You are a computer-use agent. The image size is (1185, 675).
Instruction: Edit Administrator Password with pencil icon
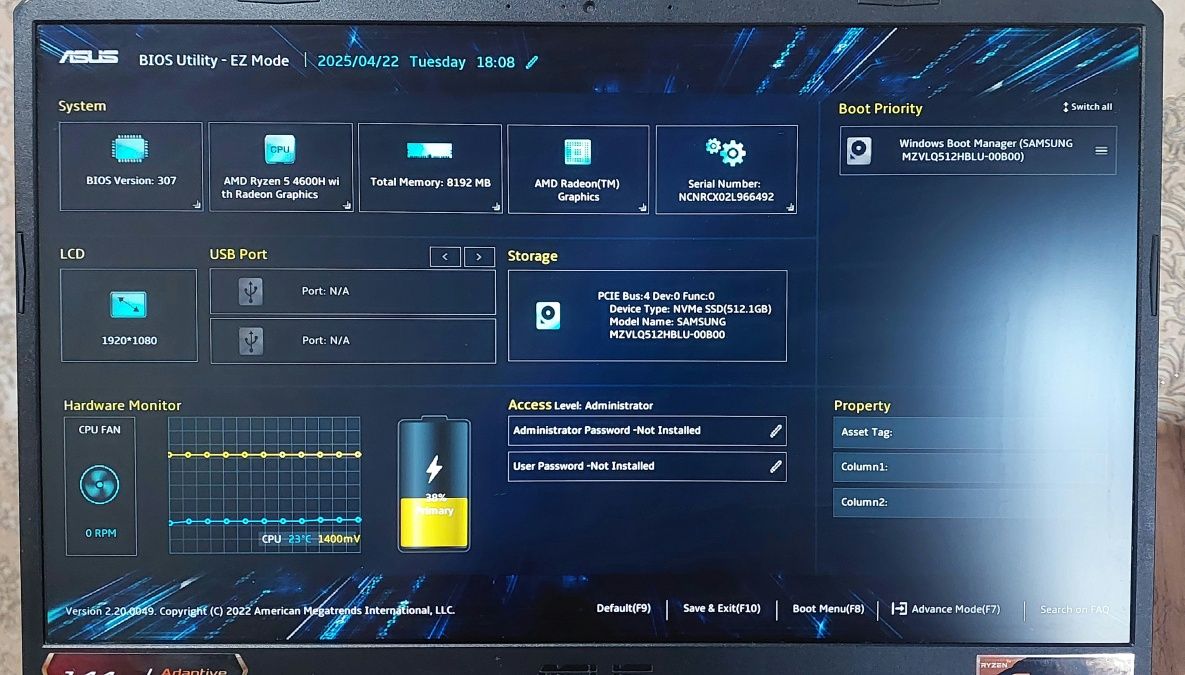(775, 431)
